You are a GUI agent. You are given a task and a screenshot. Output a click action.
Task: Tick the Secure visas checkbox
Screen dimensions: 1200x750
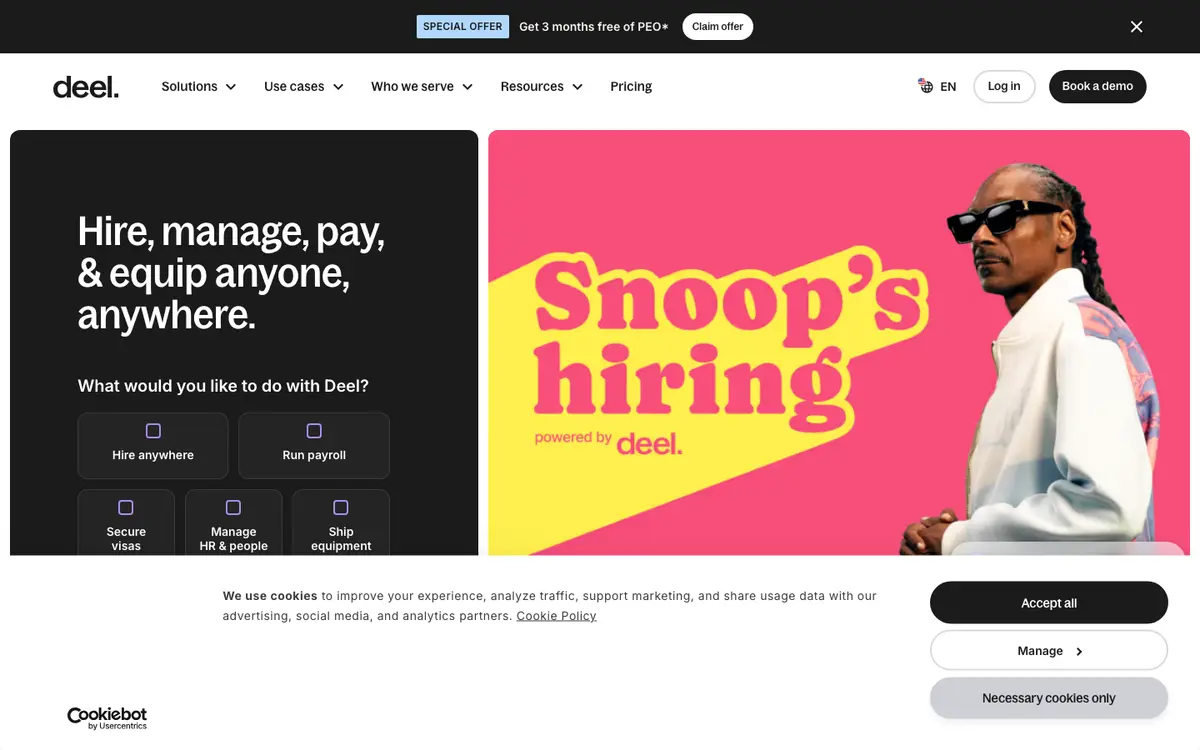point(126,508)
